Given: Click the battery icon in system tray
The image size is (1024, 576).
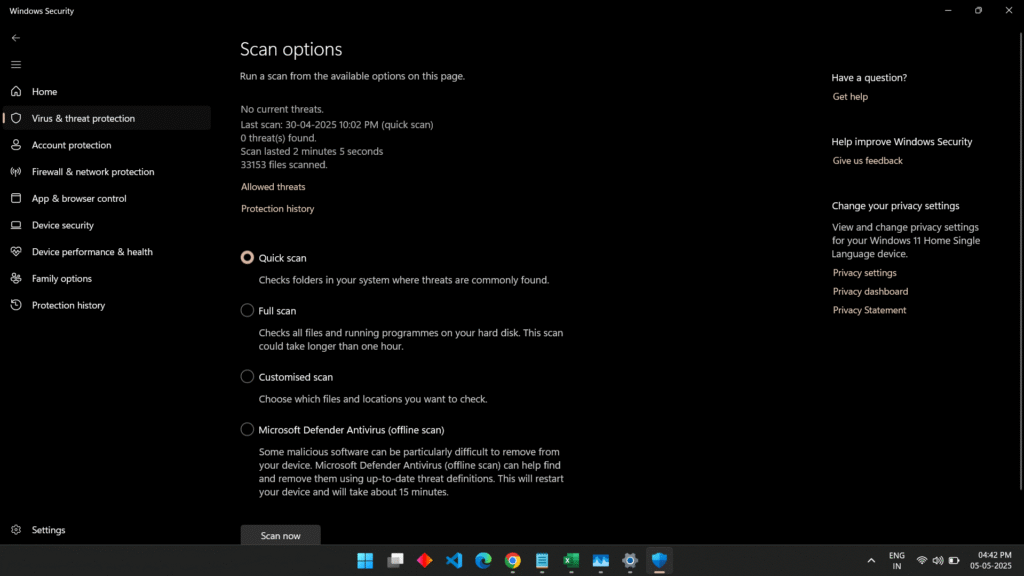Looking at the screenshot, I should (x=954, y=560).
